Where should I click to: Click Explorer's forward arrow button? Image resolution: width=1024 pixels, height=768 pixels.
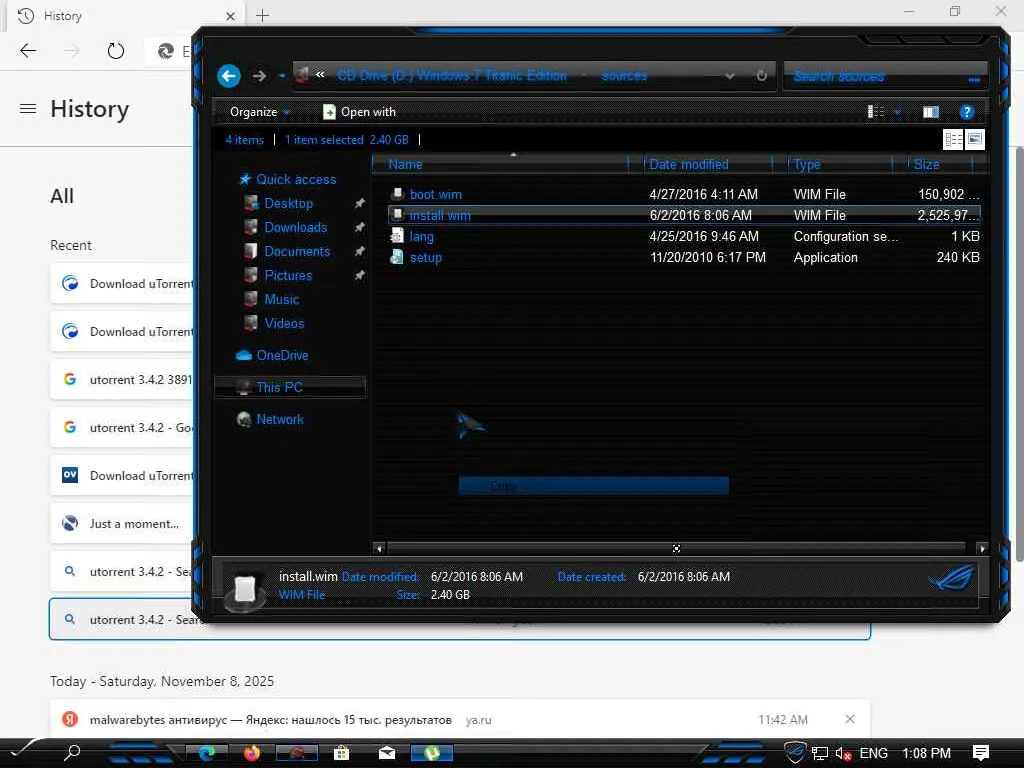(x=259, y=76)
